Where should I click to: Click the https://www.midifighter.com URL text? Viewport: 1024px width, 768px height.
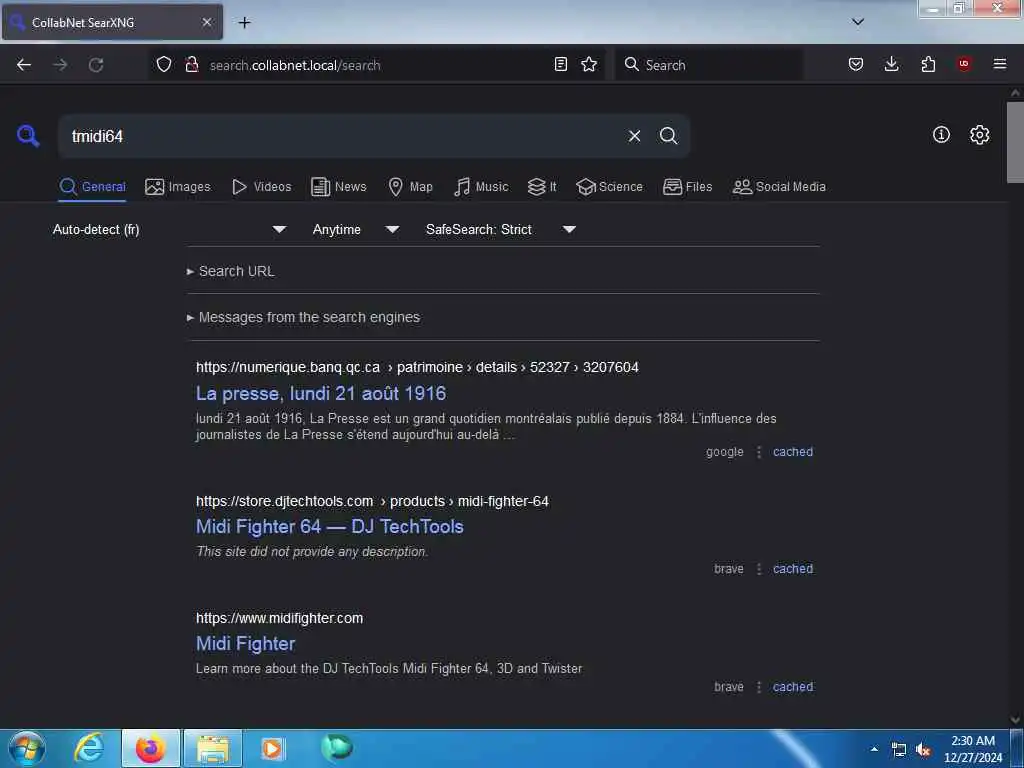pyautogui.click(x=280, y=618)
